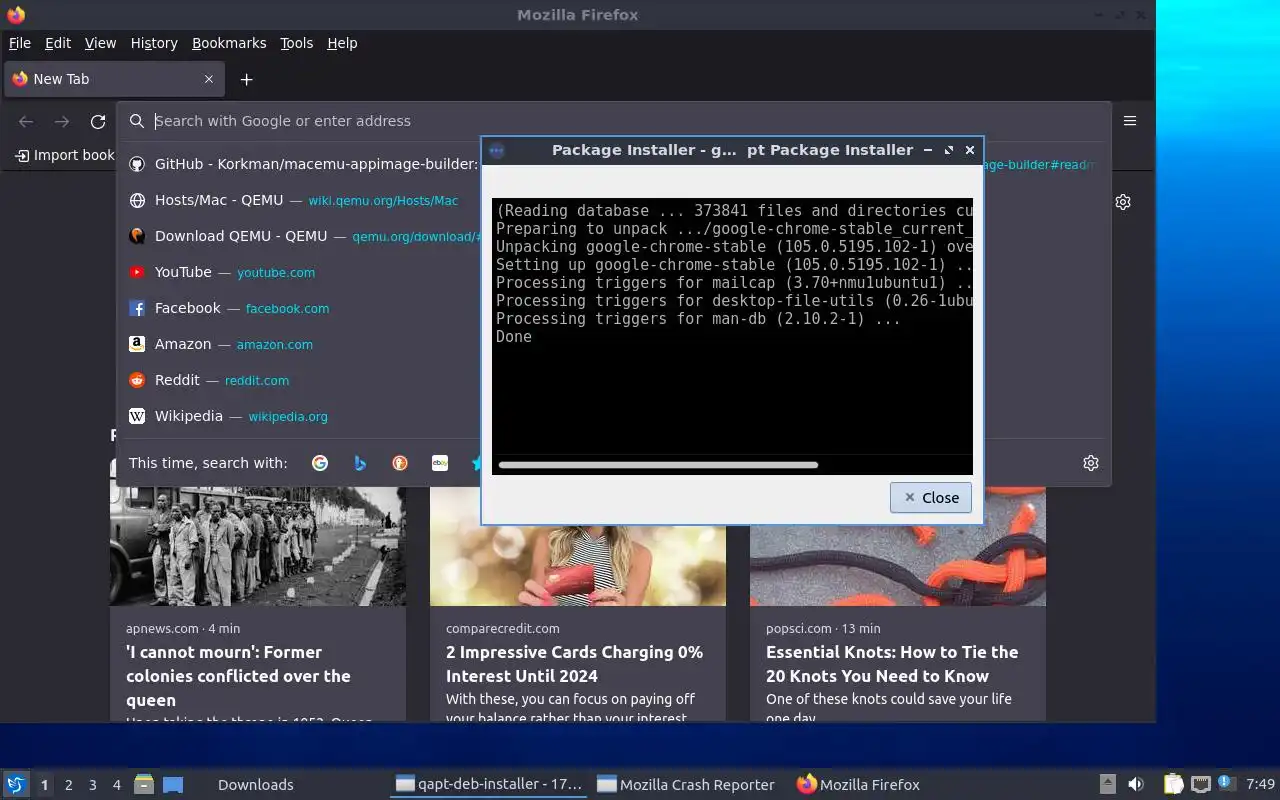Open apnews former colonies article thumbnail
The height and width of the screenshot is (800, 1280).
pos(258,546)
